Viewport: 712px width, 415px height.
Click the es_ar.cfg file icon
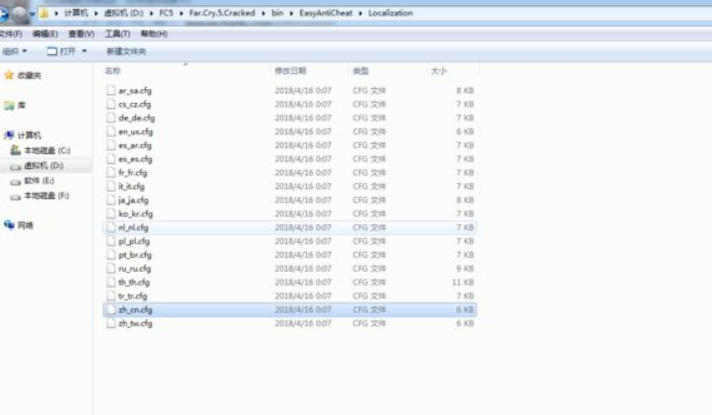click(111, 145)
